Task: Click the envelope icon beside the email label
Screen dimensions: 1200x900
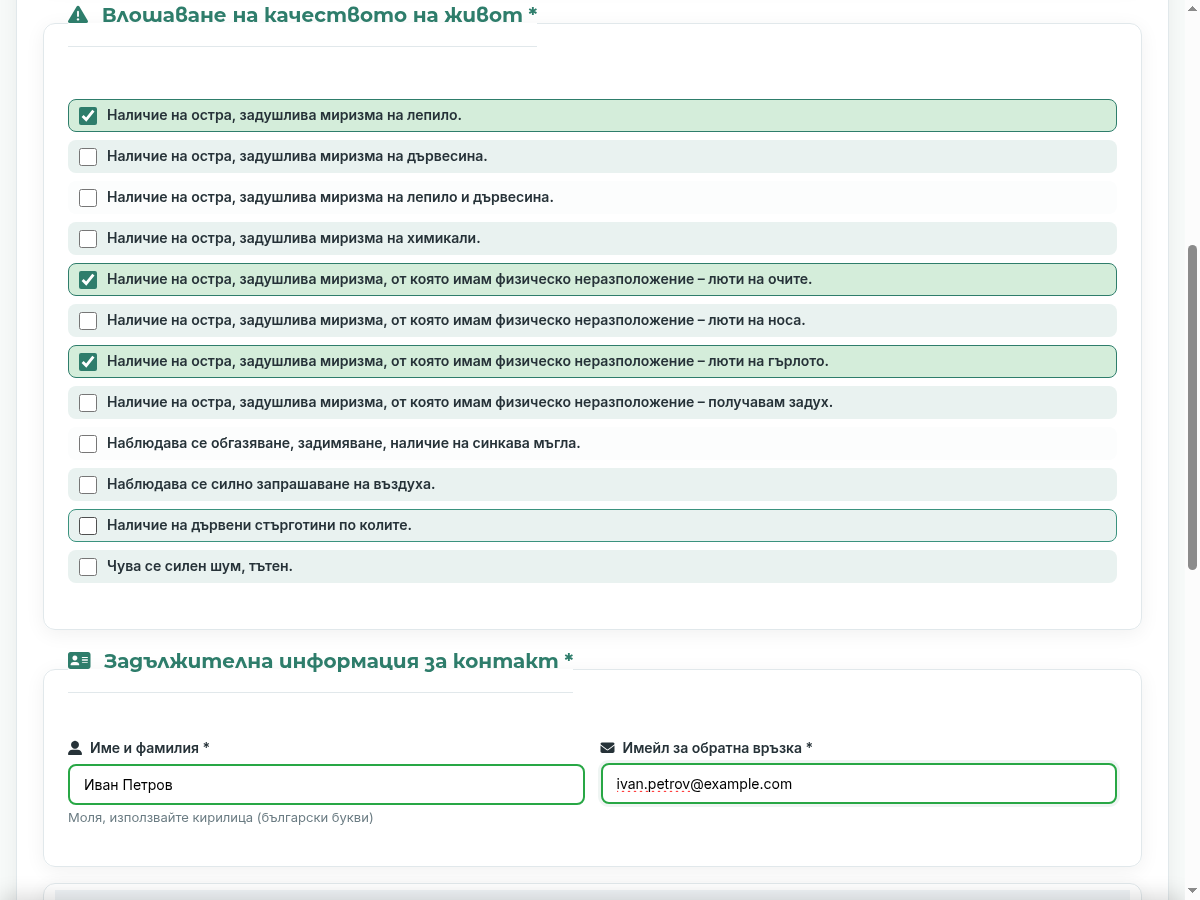Action: (607, 748)
